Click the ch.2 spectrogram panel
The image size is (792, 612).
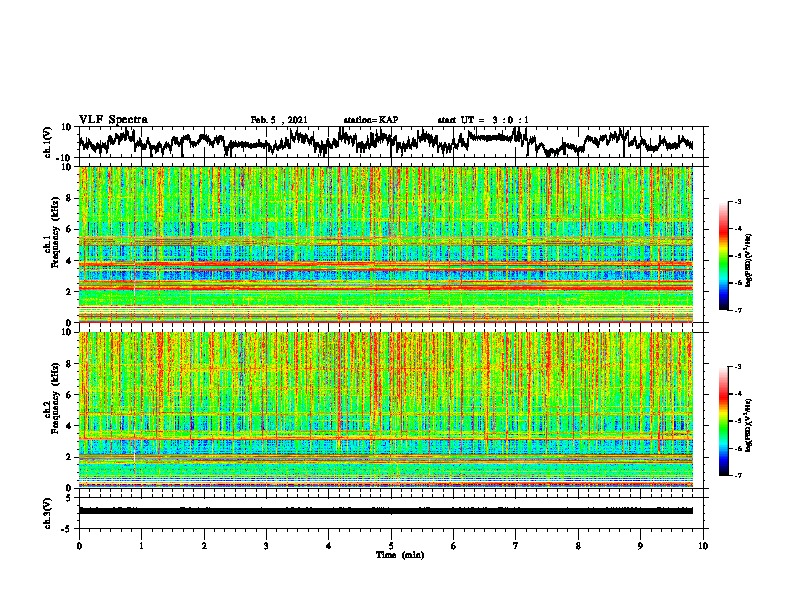point(386,410)
